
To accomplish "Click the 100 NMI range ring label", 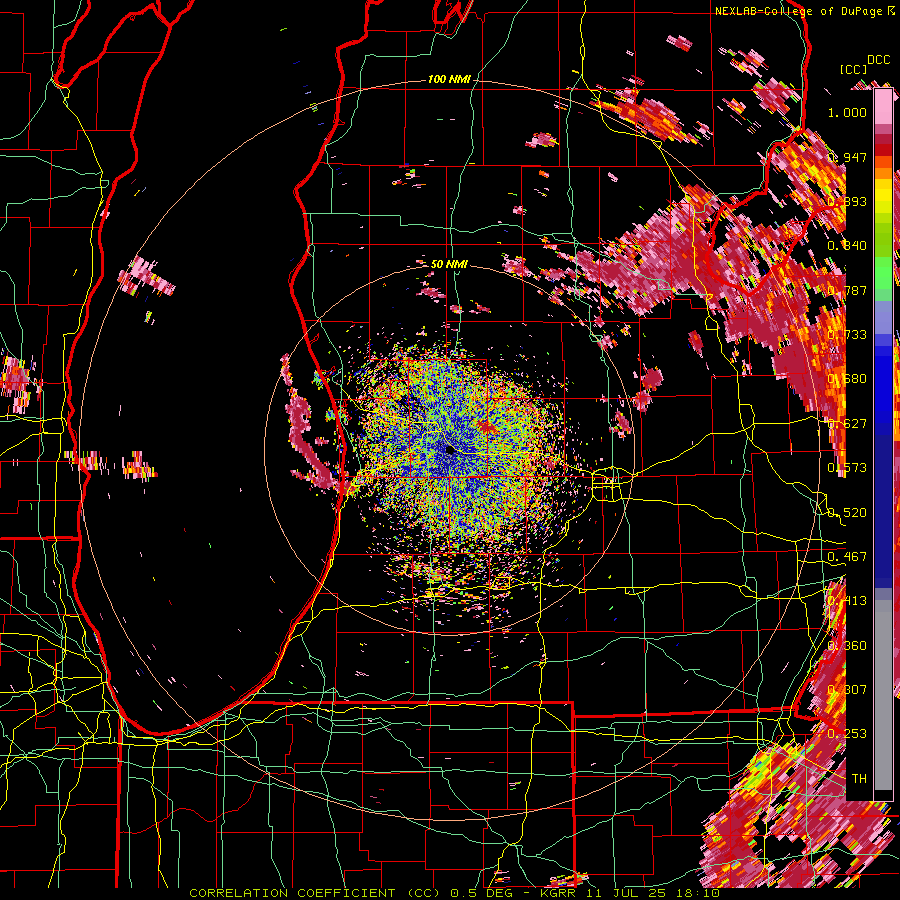I will (x=448, y=79).
